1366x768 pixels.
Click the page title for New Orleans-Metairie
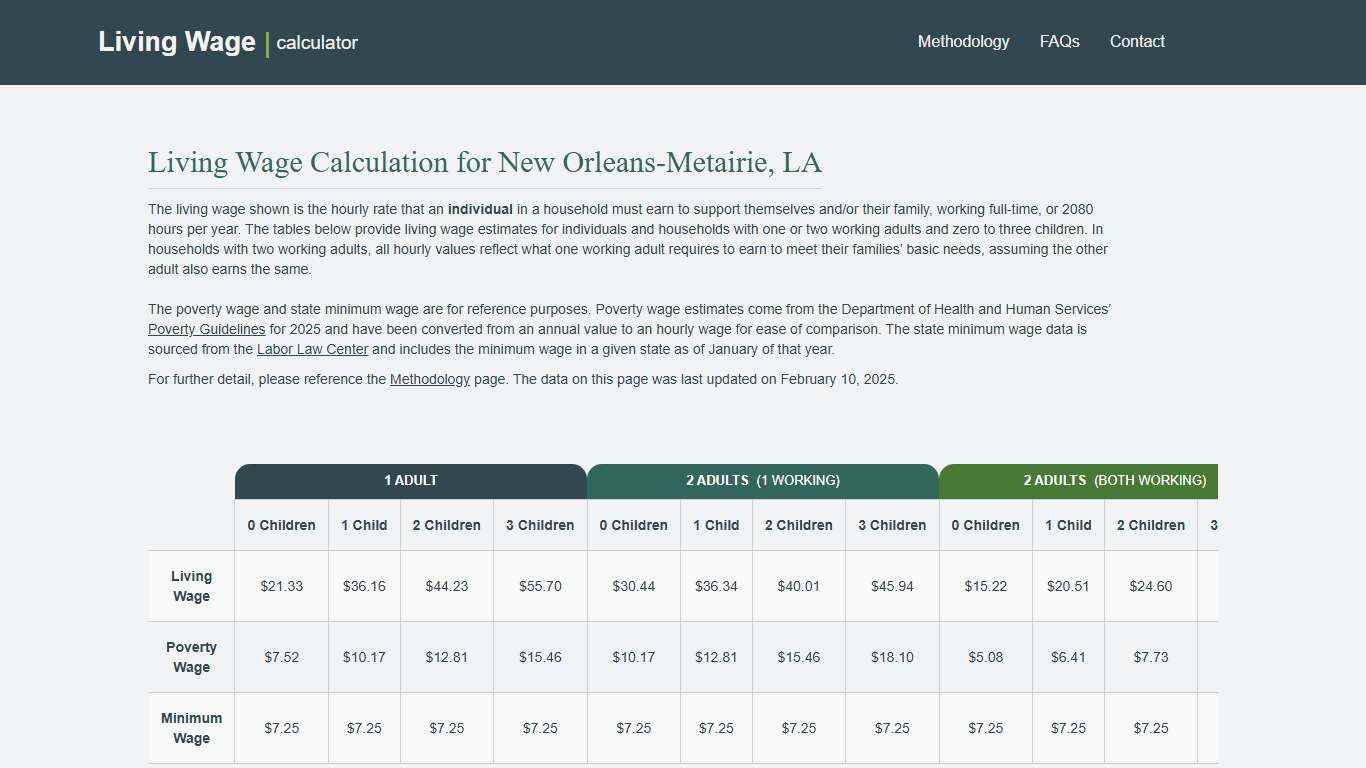coord(484,162)
